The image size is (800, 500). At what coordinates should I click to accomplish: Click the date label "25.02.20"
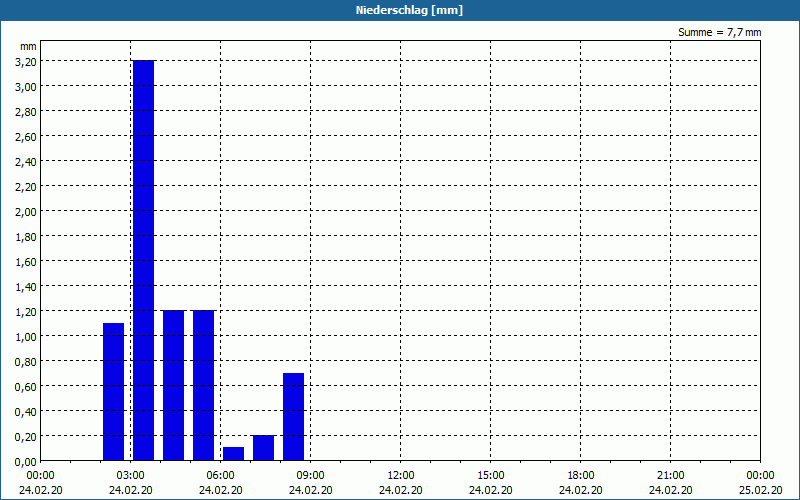pyautogui.click(x=761, y=490)
